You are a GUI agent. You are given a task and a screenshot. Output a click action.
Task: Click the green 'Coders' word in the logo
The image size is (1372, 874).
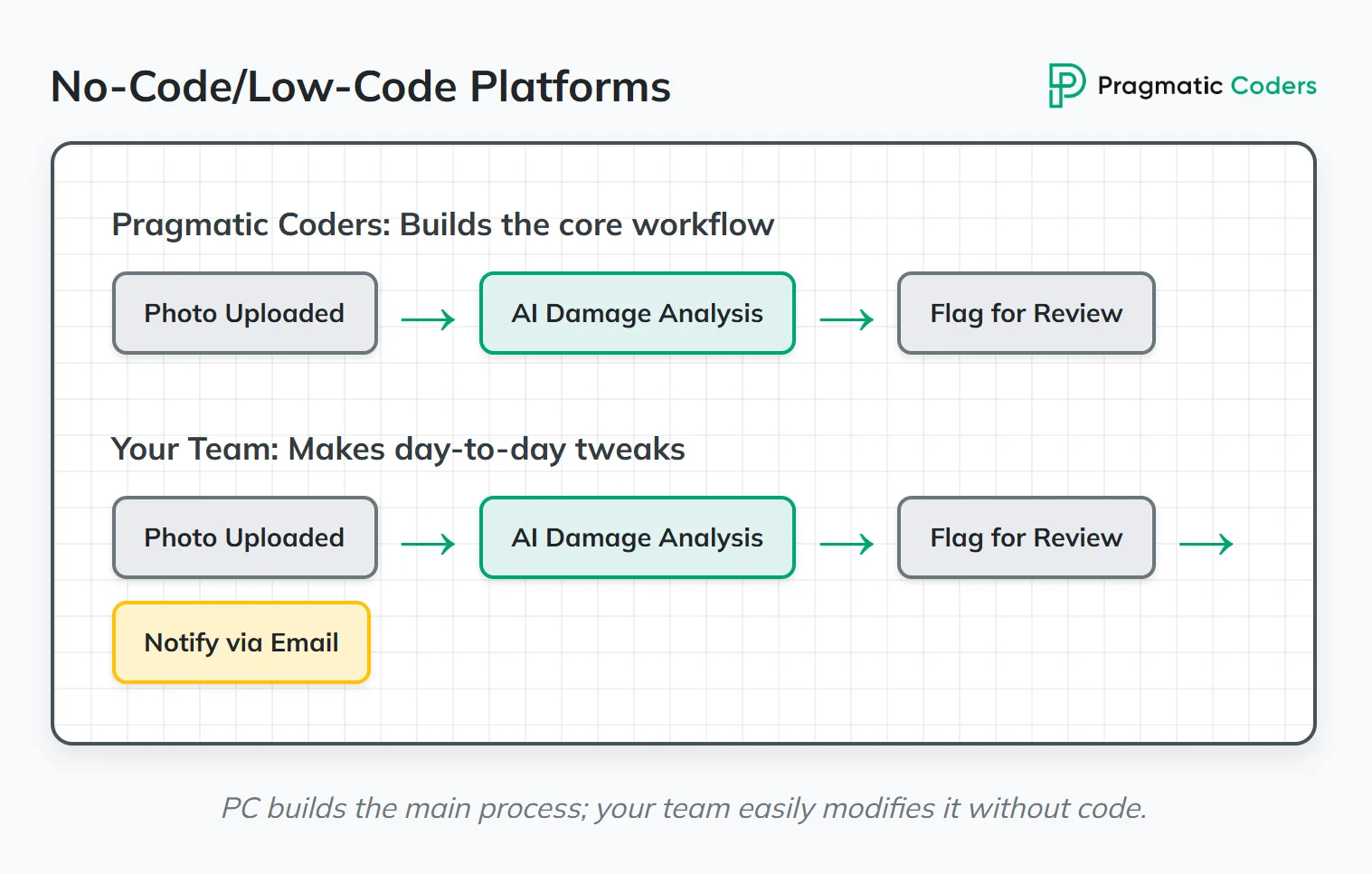click(x=1273, y=86)
